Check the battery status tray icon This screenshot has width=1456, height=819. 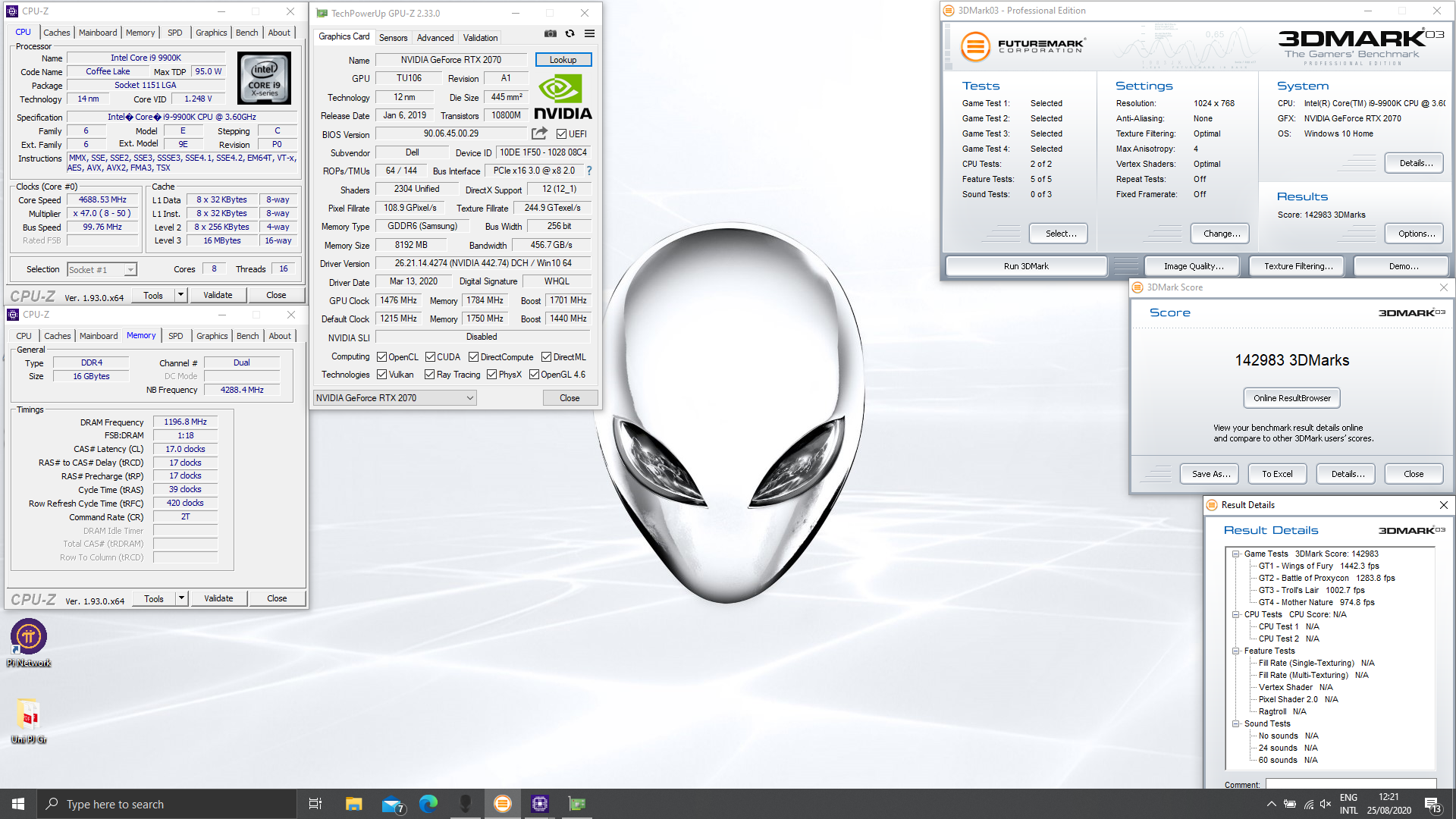click(1289, 804)
